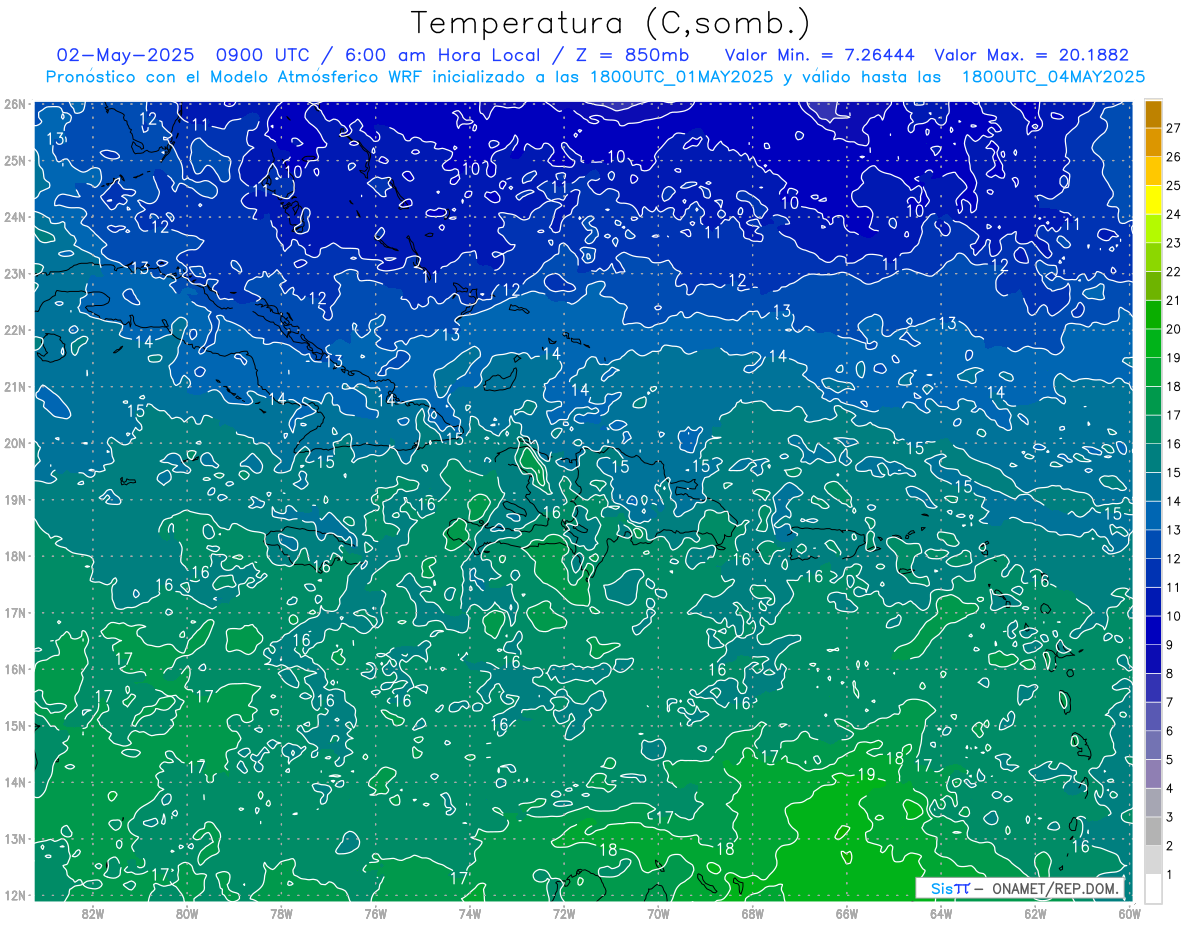
Task: Click the "12N" latitude axis label
Action: point(14,895)
